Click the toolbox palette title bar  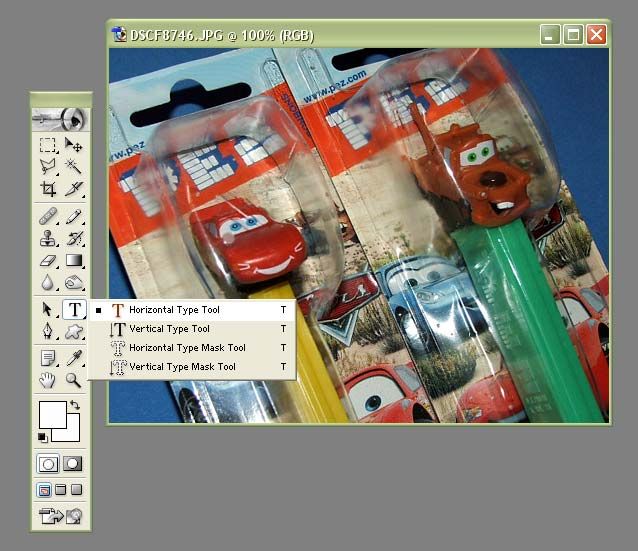(61, 100)
